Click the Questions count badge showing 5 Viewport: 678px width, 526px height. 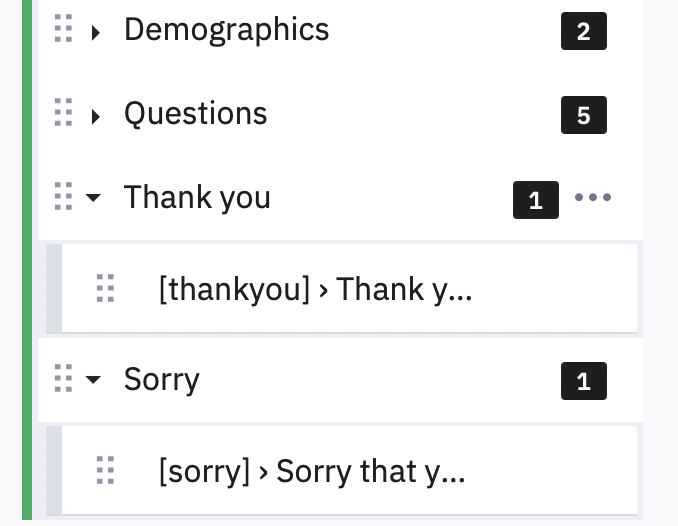(x=584, y=115)
